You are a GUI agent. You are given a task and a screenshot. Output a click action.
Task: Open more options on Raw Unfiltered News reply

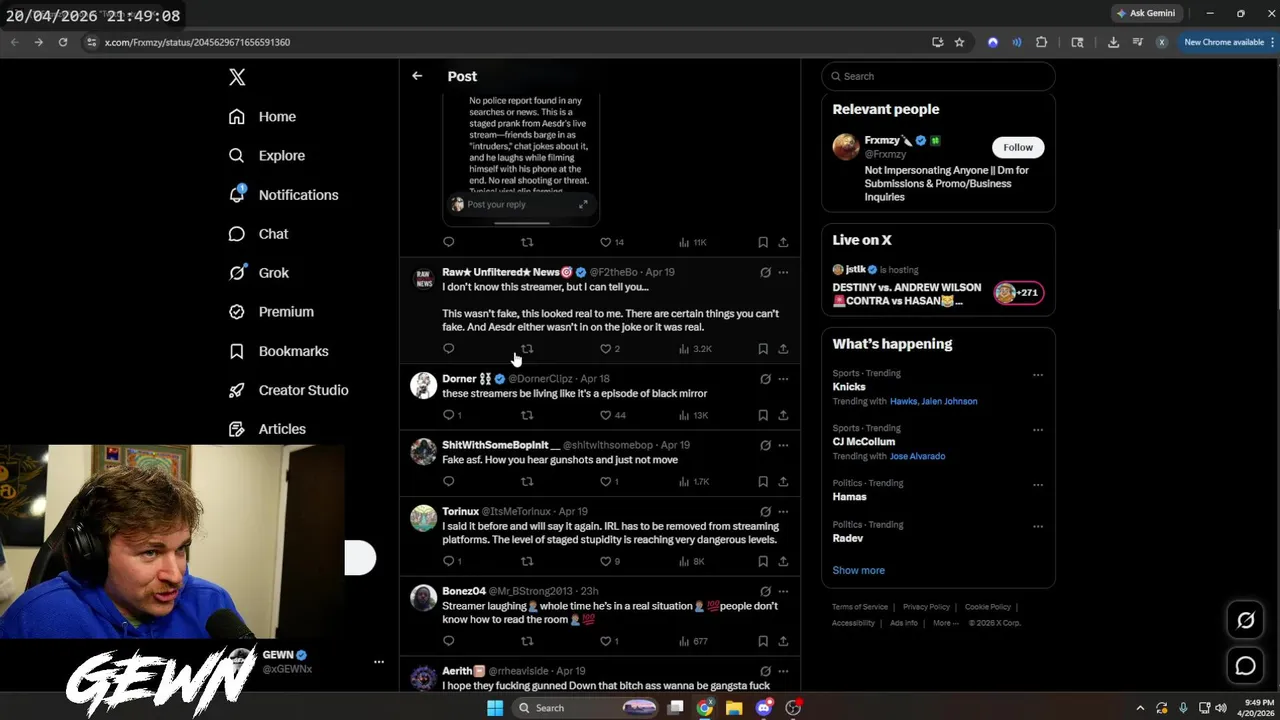point(783,272)
